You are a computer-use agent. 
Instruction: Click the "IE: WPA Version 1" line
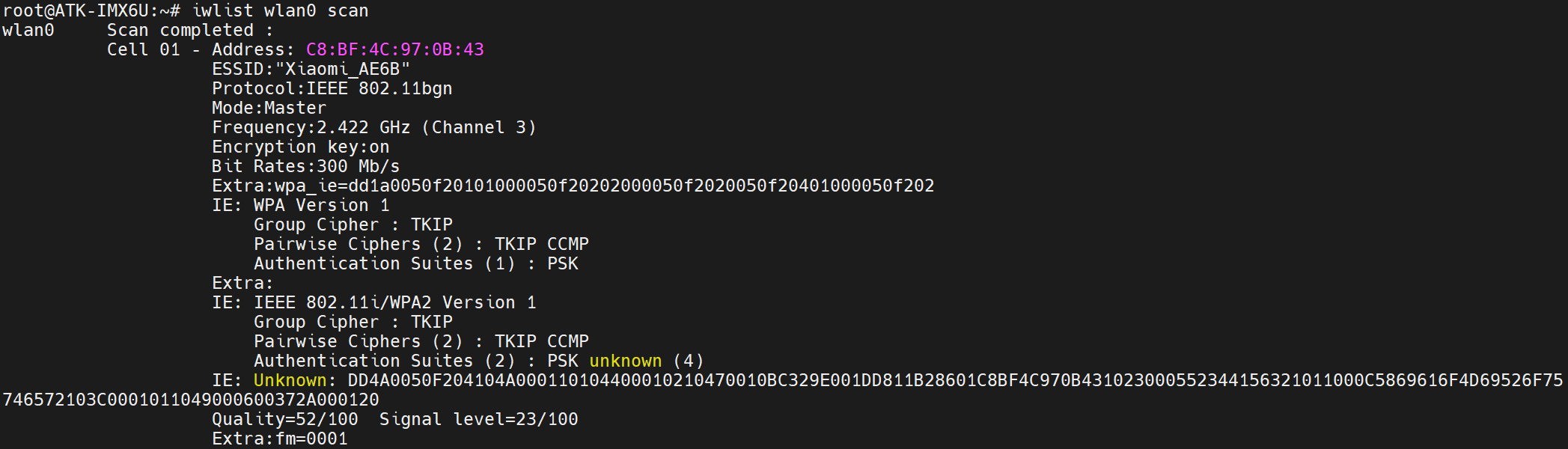(x=300, y=205)
